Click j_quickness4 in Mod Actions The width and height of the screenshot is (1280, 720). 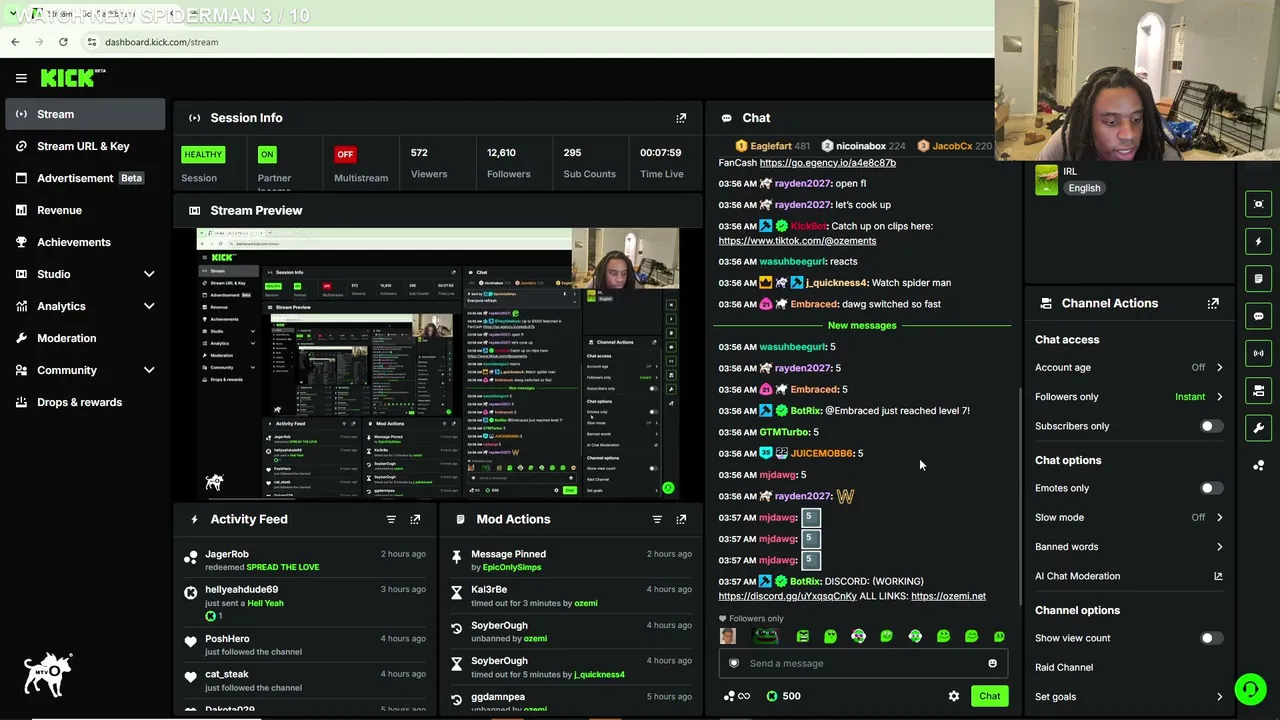pyautogui.click(x=599, y=675)
